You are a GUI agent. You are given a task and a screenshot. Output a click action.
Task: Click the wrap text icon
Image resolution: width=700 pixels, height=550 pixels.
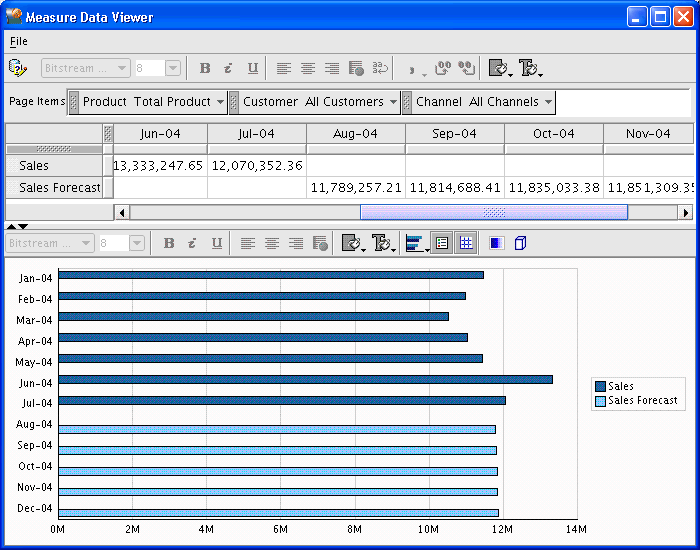point(380,68)
